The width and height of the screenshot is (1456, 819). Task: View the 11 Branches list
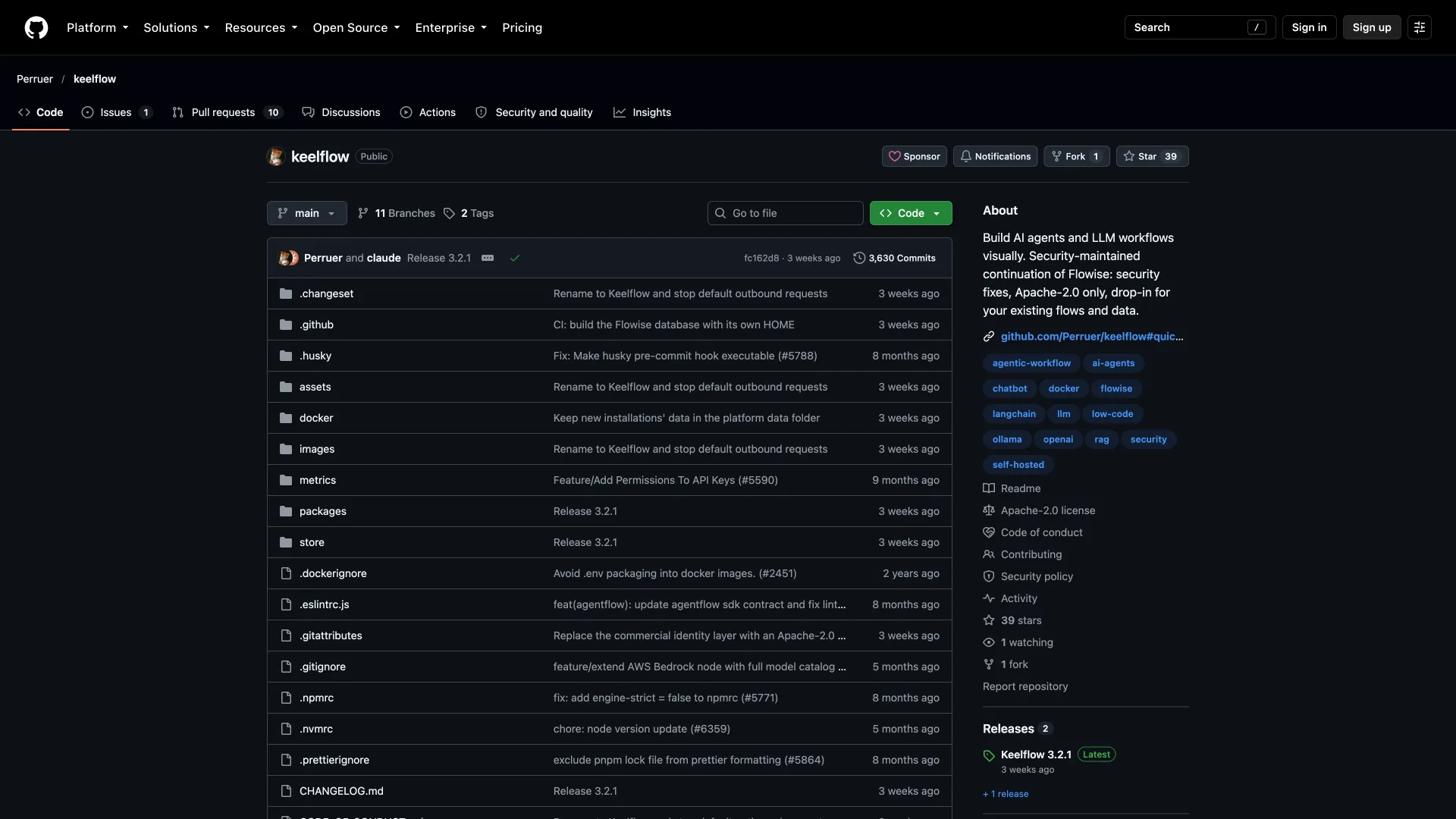(397, 213)
